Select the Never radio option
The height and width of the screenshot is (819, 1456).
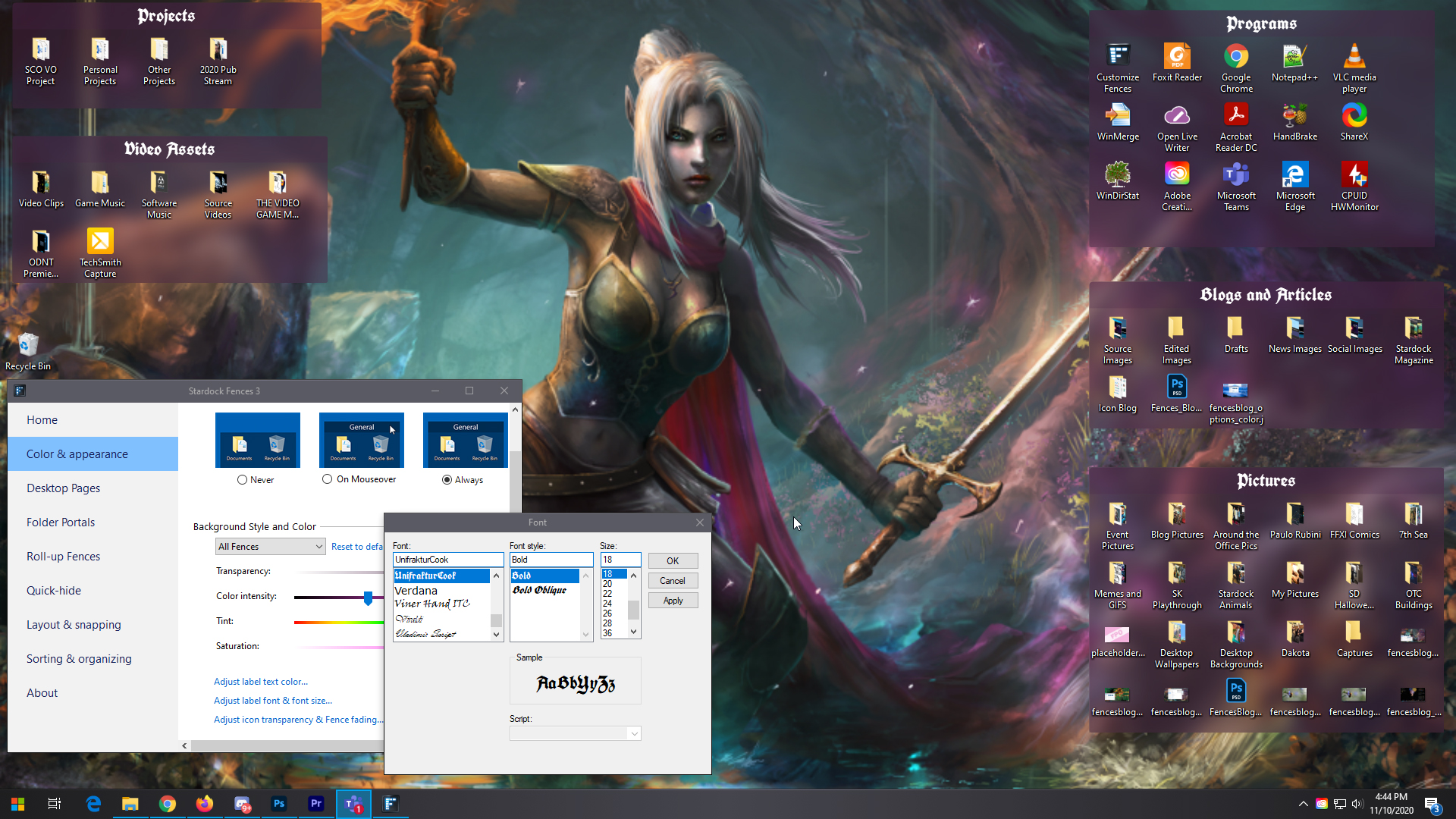coord(256,480)
